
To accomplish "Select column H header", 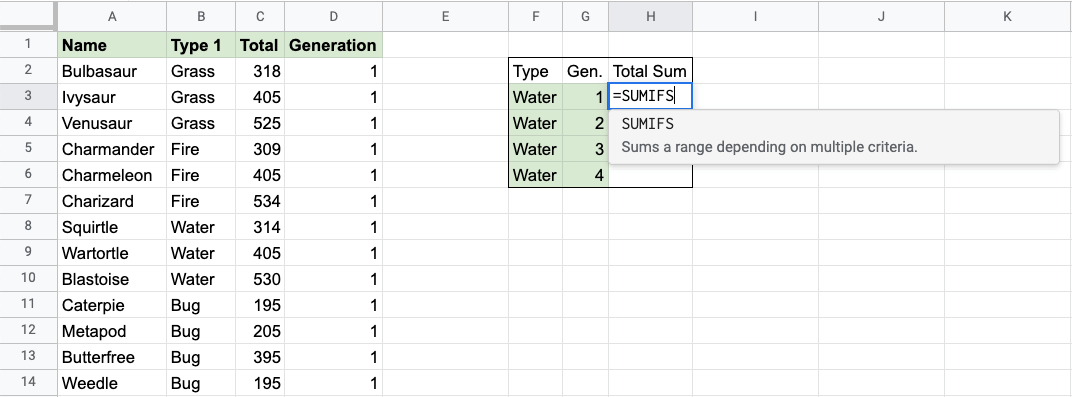I will pos(650,16).
